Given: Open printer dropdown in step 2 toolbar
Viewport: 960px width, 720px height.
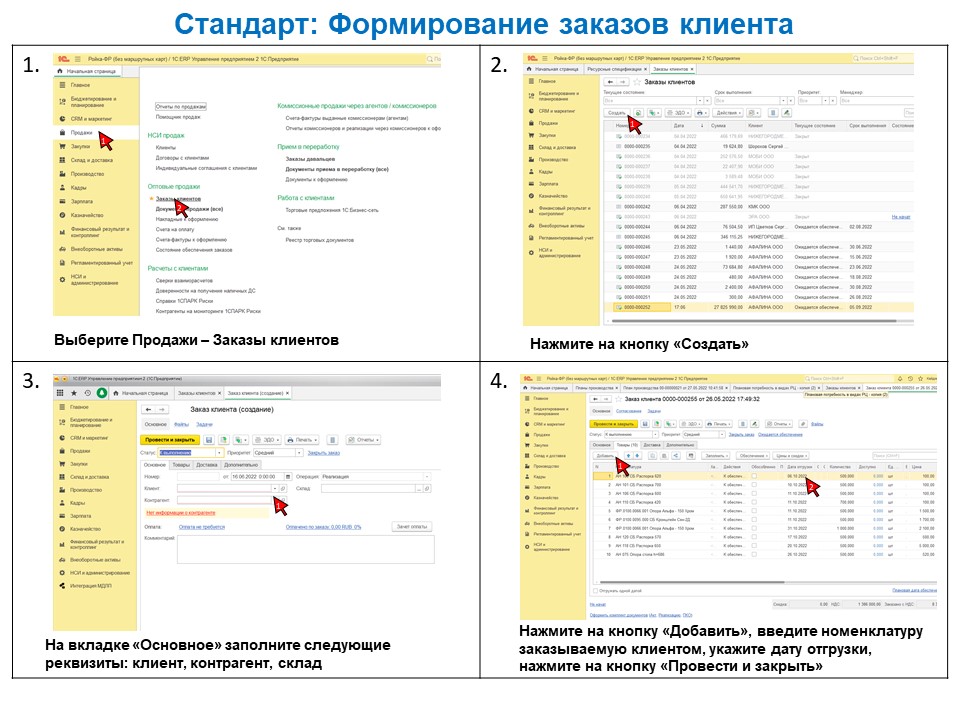Looking at the screenshot, I should point(702,113).
